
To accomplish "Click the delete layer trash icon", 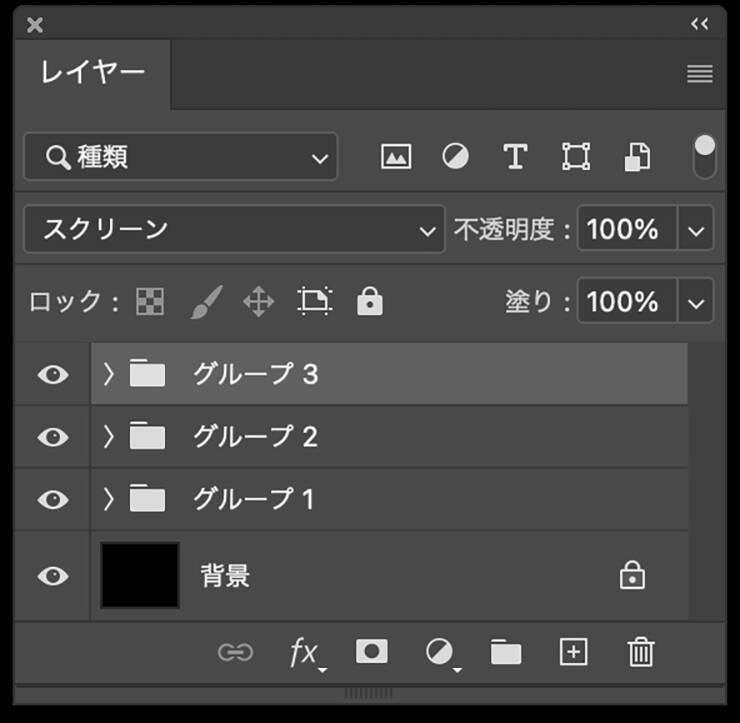I will 640,653.
